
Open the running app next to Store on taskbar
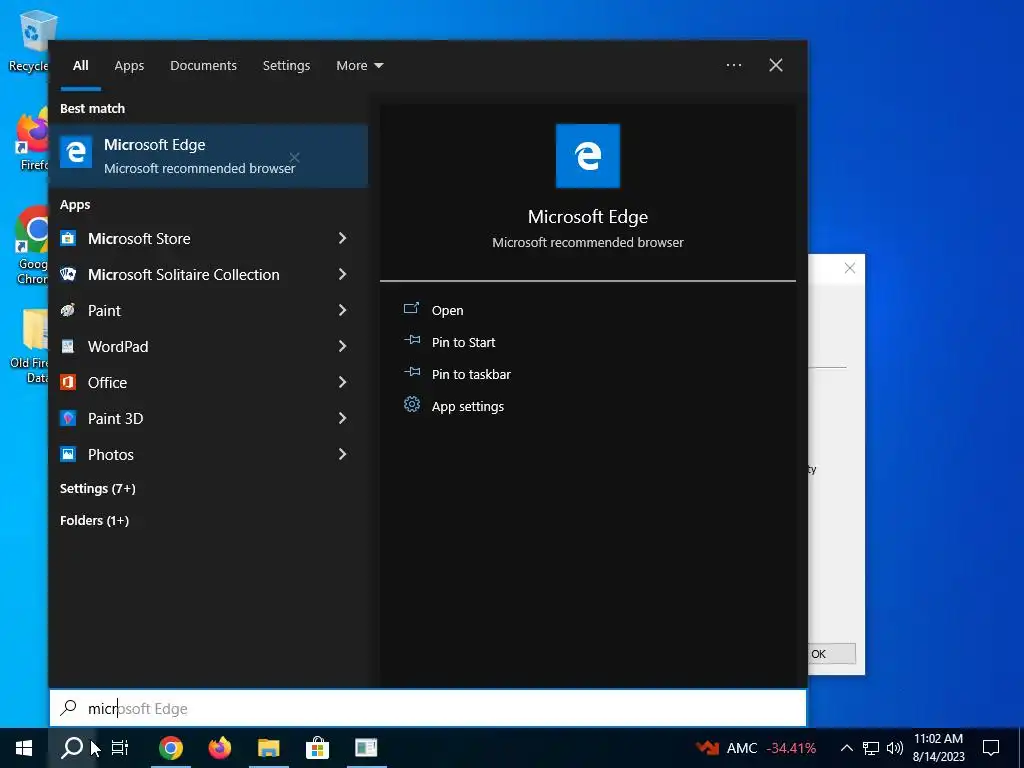tap(366, 748)
